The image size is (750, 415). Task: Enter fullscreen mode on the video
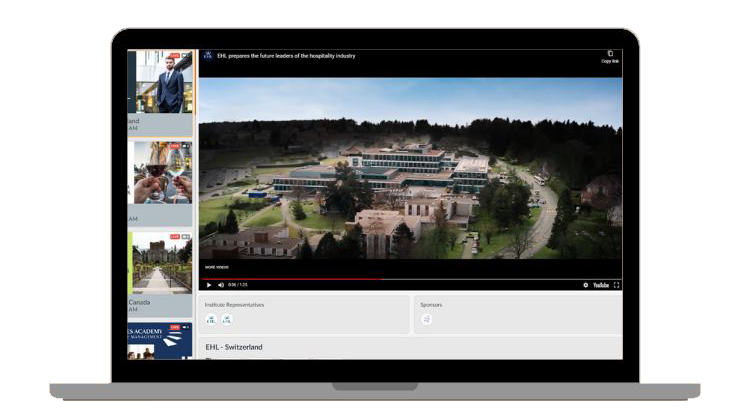[x=617, y=285]
